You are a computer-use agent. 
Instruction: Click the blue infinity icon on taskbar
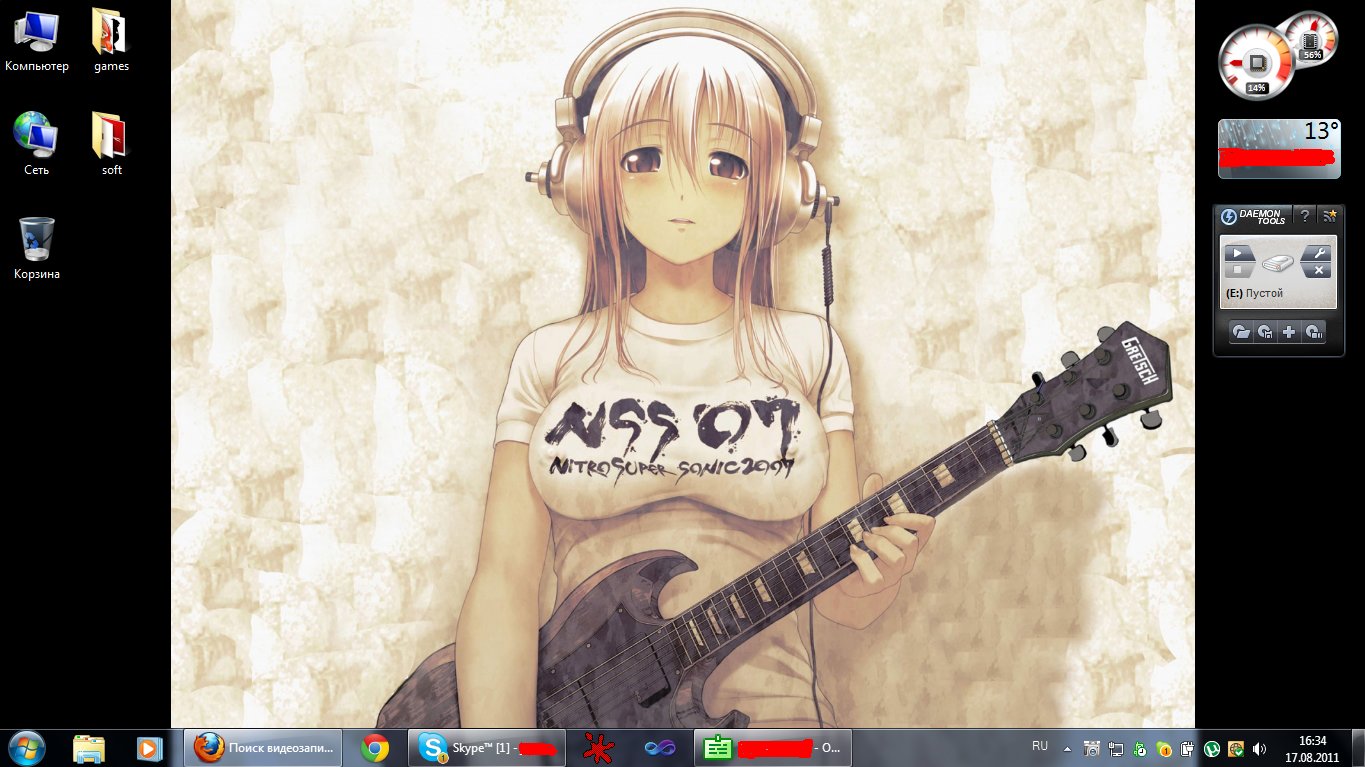(659, 748)
